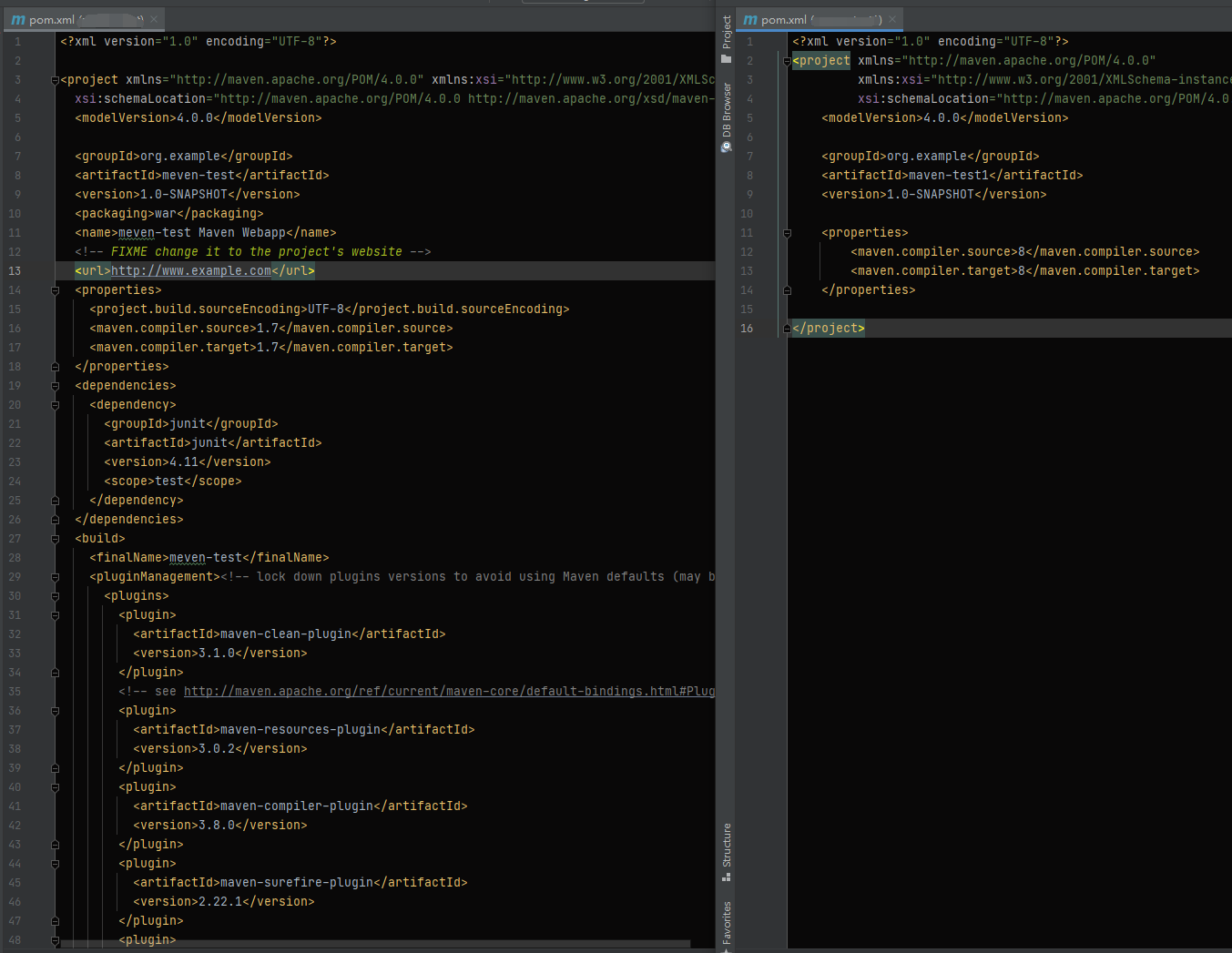Image resolution: width=1232 pixels, height=953 pixels.
Task: Open the Favorites tool window
Action: (726, 926)
